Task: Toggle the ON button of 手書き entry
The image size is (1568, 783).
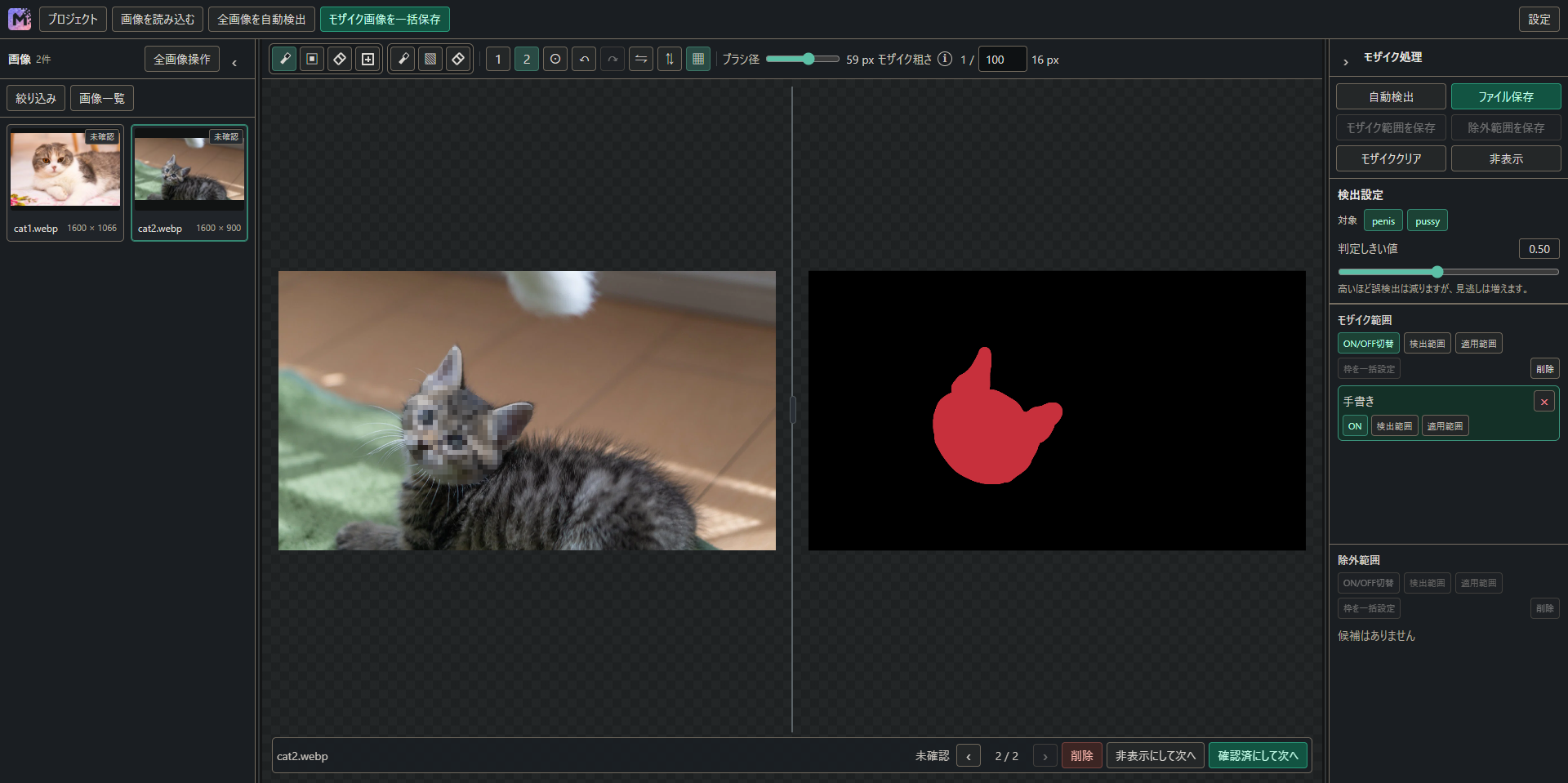Action: click(x=1355, y=426)
